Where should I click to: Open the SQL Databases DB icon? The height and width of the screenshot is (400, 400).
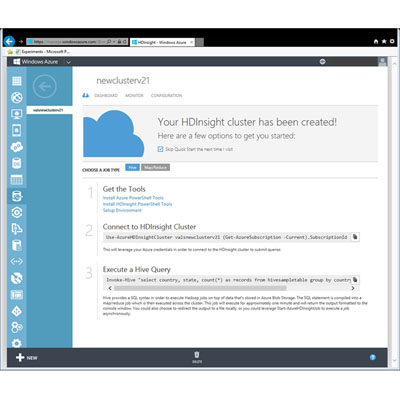pyautogui.click(x=17, y=163)
